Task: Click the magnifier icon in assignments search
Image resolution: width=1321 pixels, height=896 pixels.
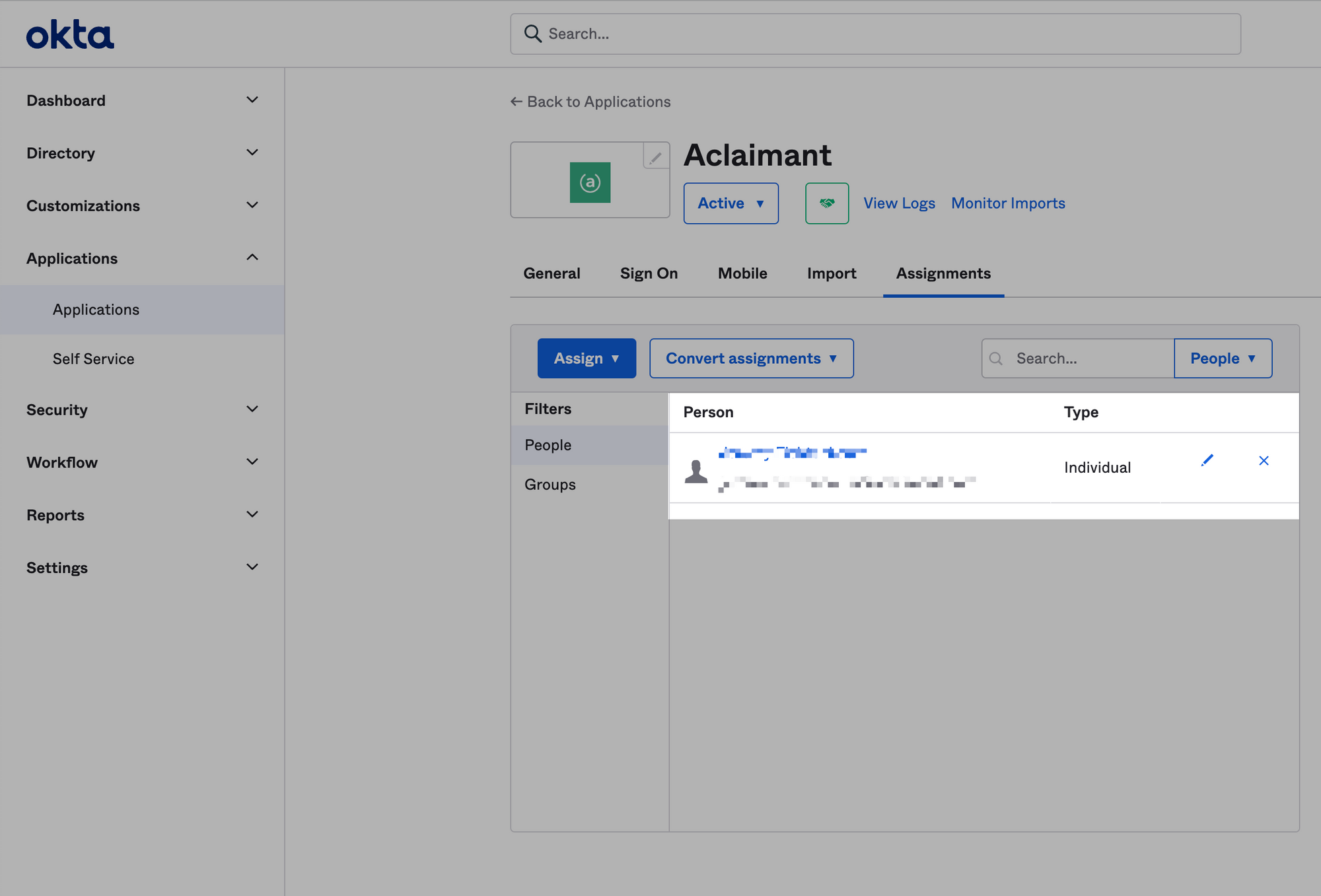Action: (996, 359)
